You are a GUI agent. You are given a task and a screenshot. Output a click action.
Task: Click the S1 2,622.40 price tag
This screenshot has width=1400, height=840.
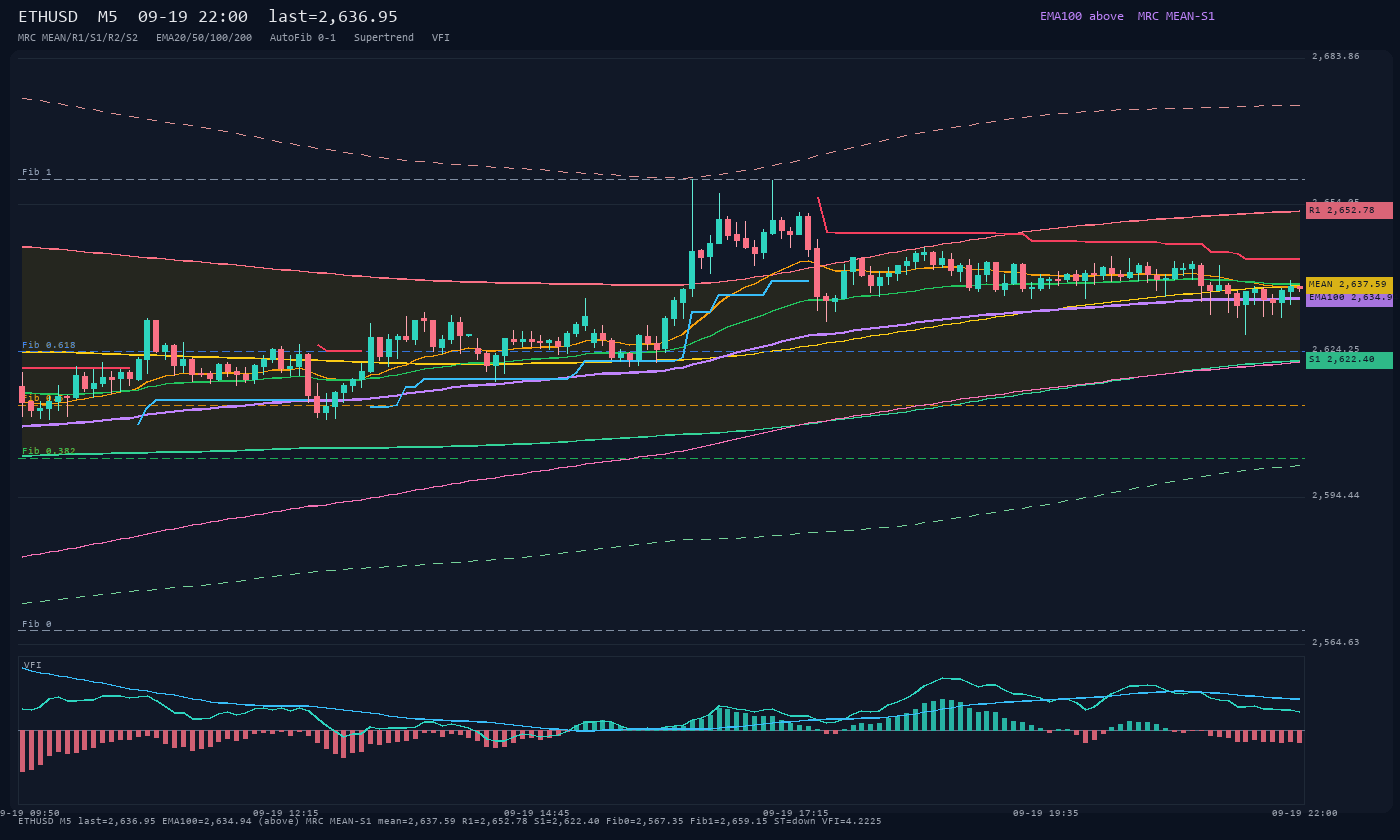click(1349, 360)
